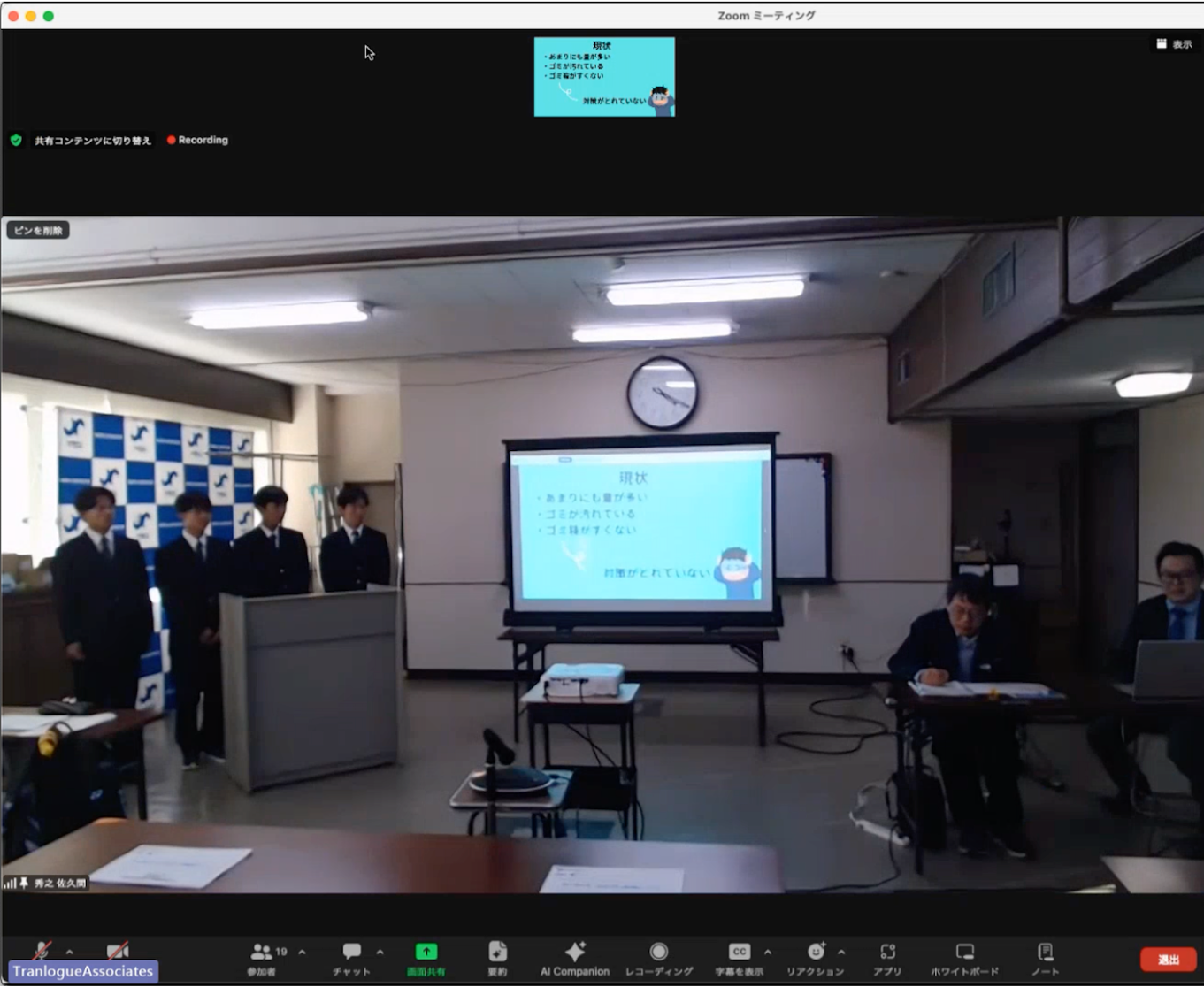The height and width of the screenshot is (987, 1204).
Task: Toggle recording (レコーディング) button
Action: pyautogui.click(x=658, y=958)
